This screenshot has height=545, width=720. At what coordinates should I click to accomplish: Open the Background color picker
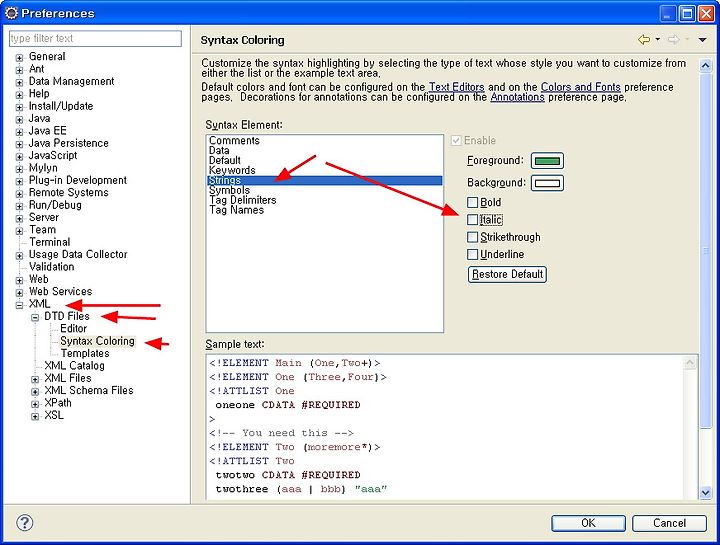pyautogui.click(x=547, y=183)
